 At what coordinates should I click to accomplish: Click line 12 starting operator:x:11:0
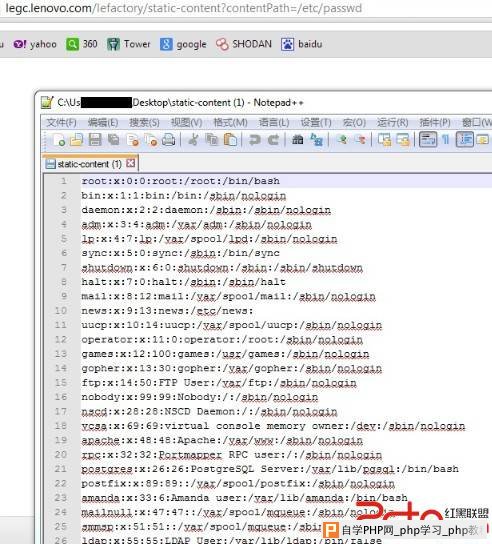click(x=222, y=340)
